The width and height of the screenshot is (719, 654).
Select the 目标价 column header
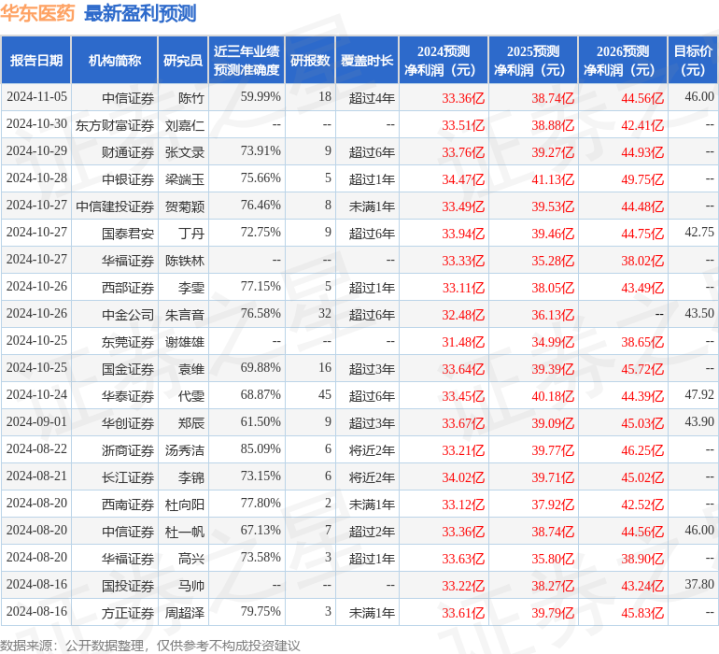coord(693,60)
